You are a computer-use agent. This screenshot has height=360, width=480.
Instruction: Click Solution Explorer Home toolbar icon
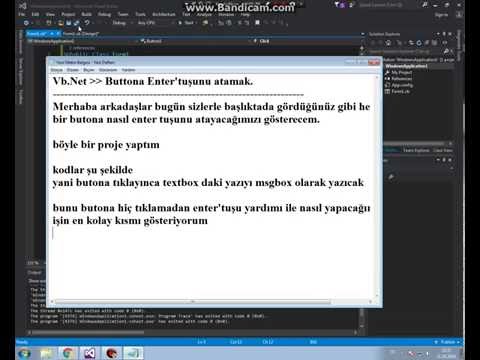[388, 43]
